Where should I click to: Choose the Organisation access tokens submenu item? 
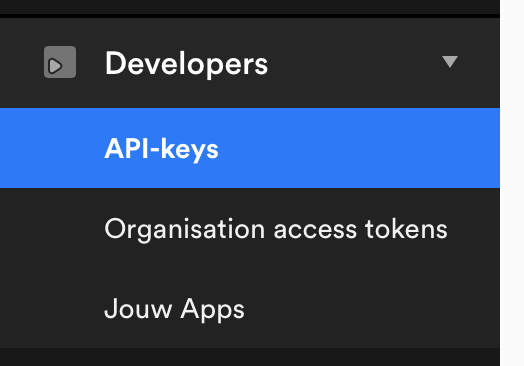click(250, 229)
